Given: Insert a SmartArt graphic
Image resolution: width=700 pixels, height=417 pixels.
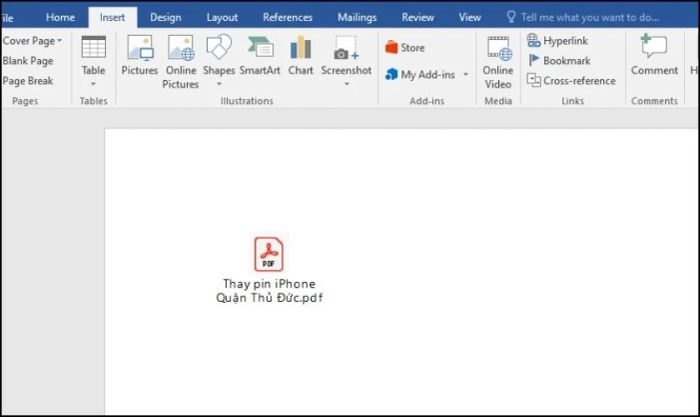Looking at the screenshot, I should click(x=260, y=47).
